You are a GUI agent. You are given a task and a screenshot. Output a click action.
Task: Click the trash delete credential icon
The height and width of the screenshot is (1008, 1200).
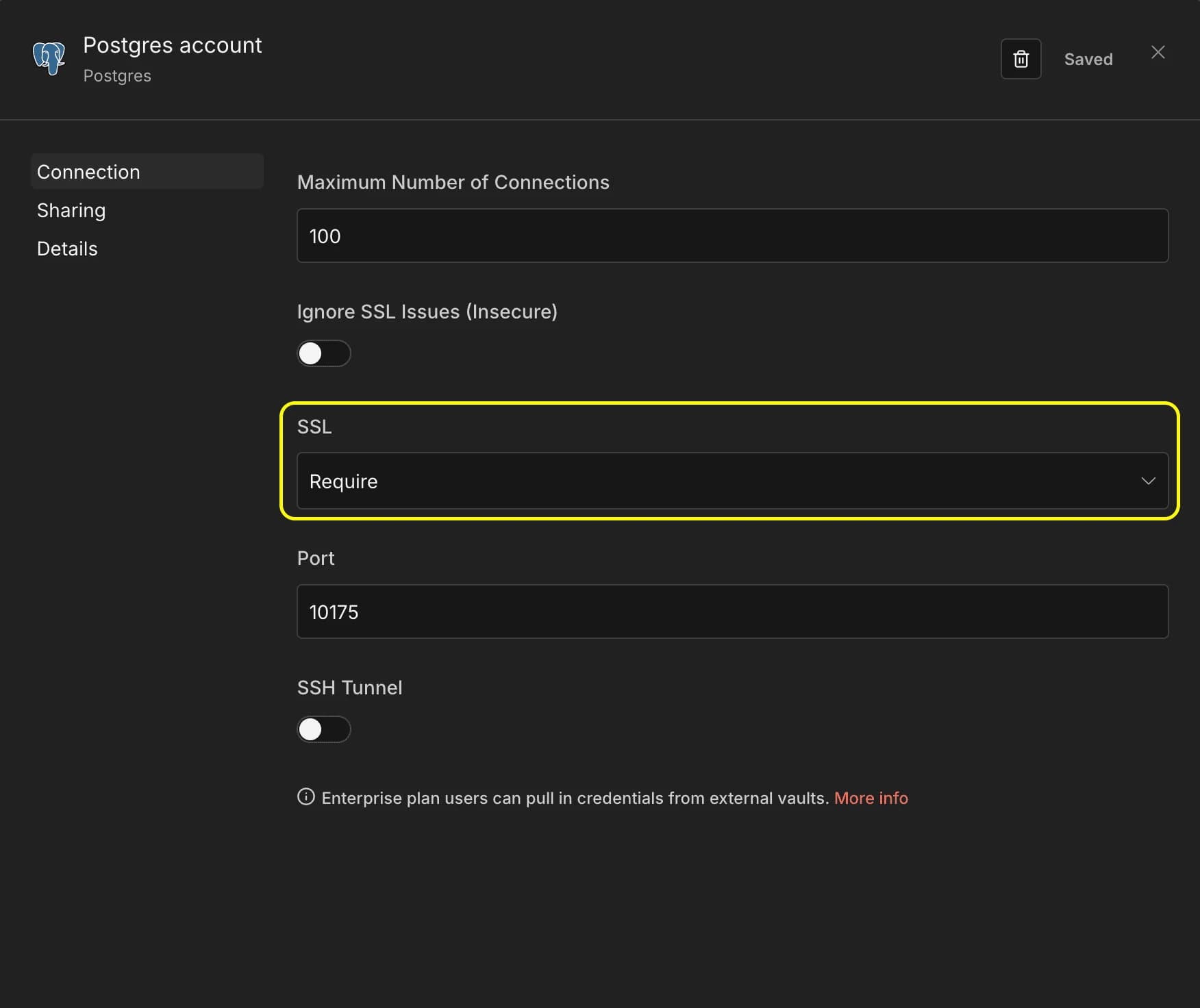(1021, 59)
